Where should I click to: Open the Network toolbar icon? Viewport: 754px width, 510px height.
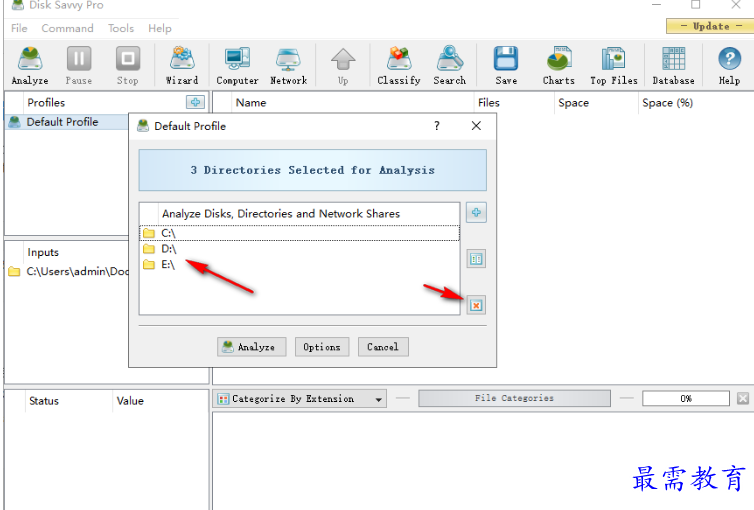(x=288, y=66)
